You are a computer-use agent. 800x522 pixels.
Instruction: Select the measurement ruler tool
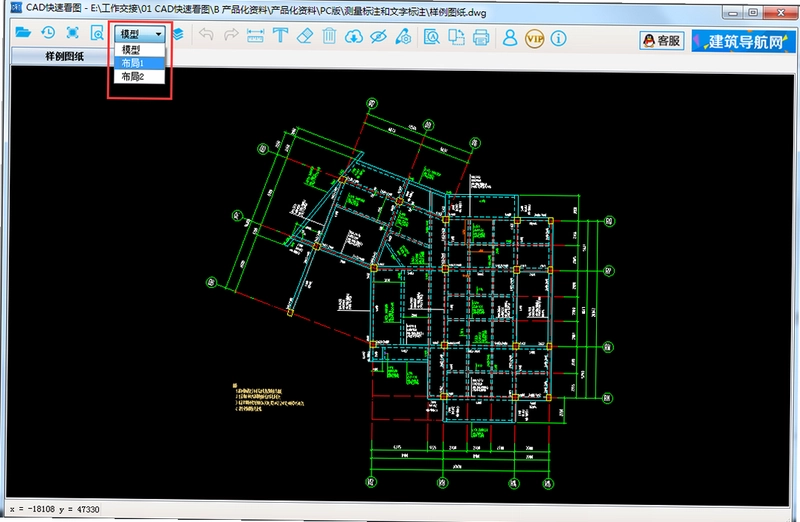pyautogui.click(x=255, y=36)
